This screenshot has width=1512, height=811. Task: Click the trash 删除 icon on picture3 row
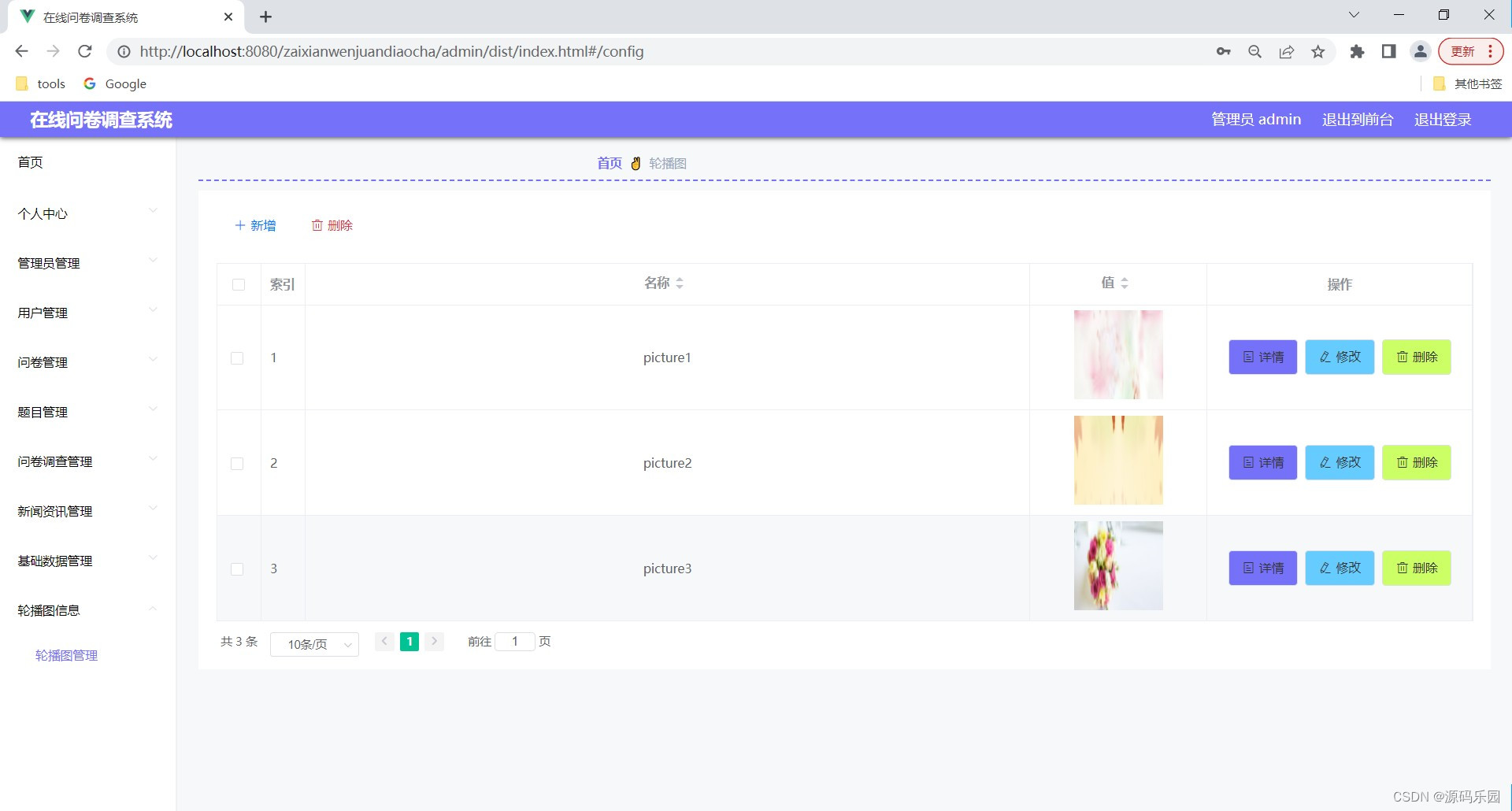tap(1403, 568)
